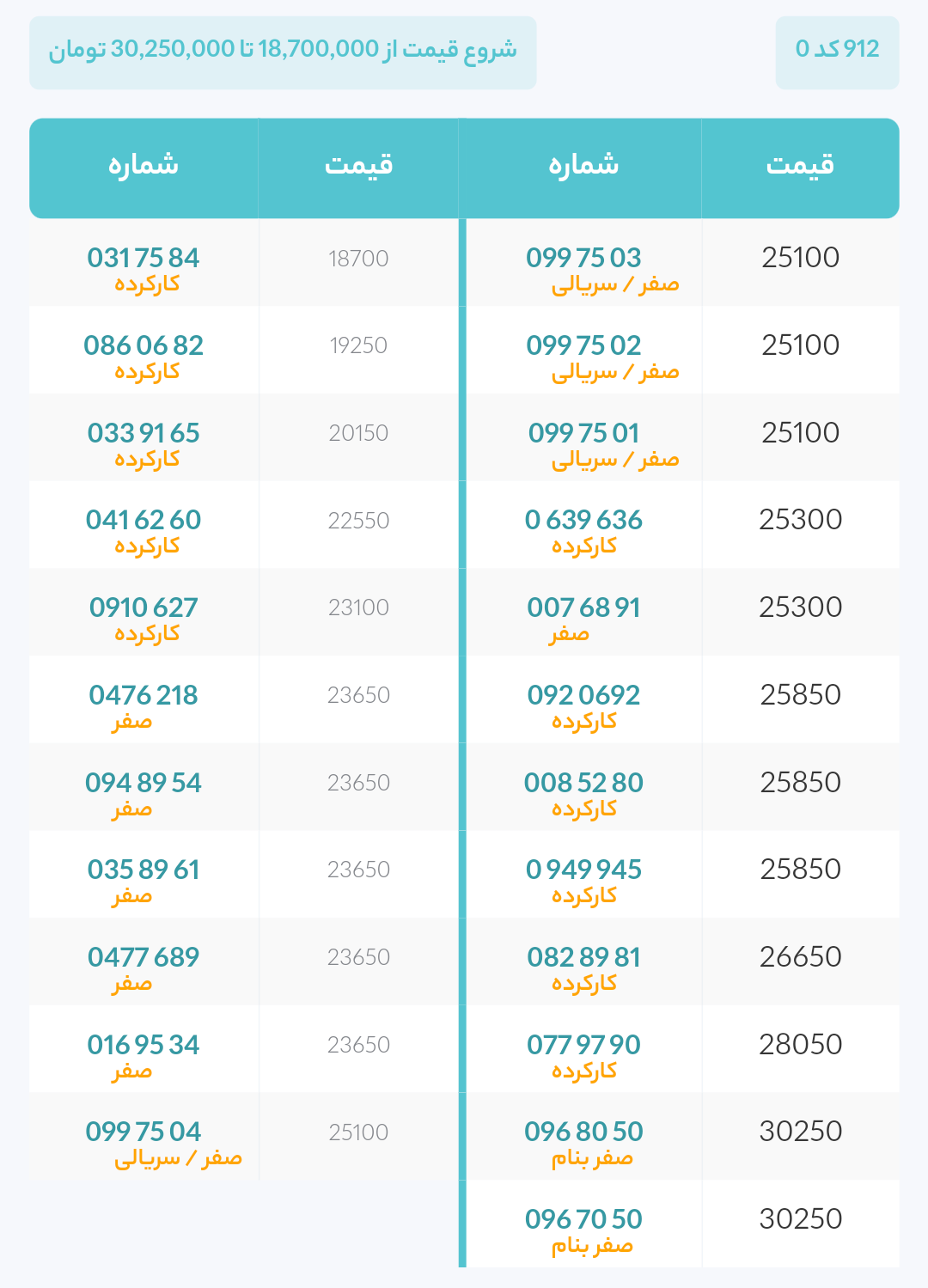Open number 077 97 90 listing
The width and height of the screenshot is (928, 1288).
tap(583, 1045)
